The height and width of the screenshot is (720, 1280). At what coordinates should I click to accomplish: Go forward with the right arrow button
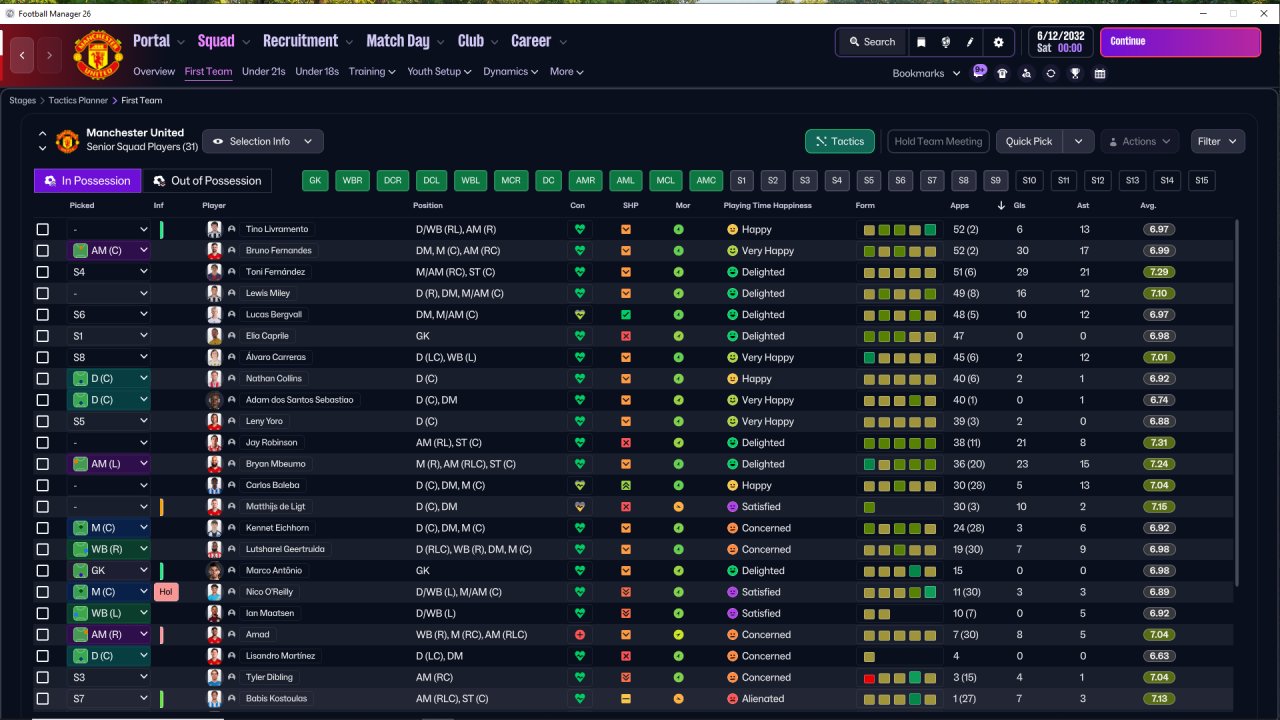48,55
